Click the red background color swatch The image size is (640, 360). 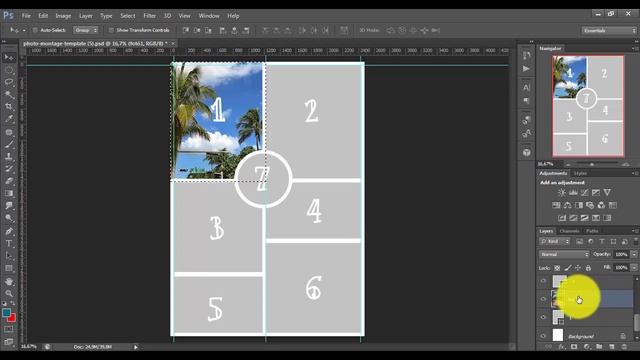click(x=12, y=318)
